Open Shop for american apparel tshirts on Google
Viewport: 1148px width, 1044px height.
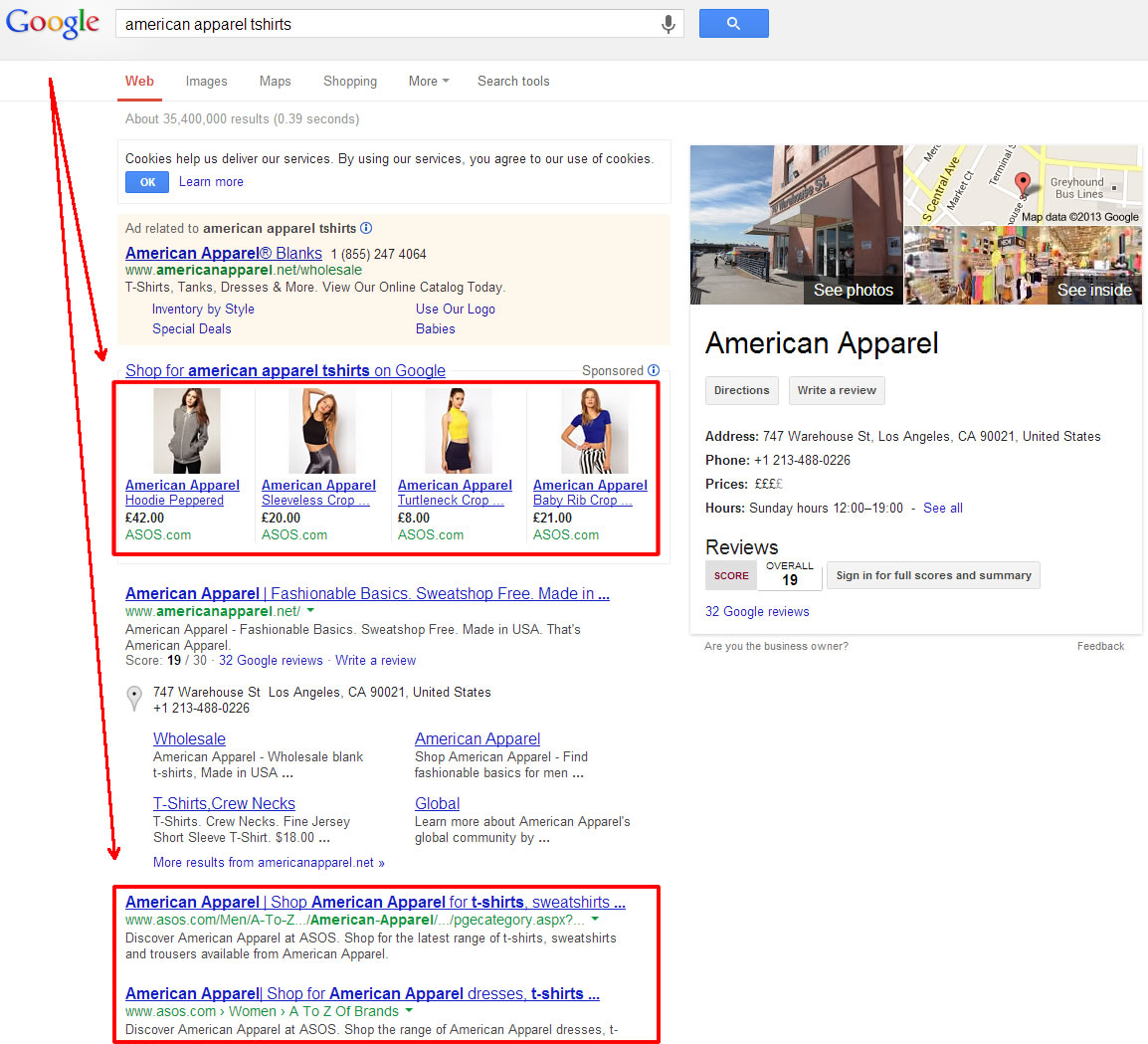click(285, 370)
